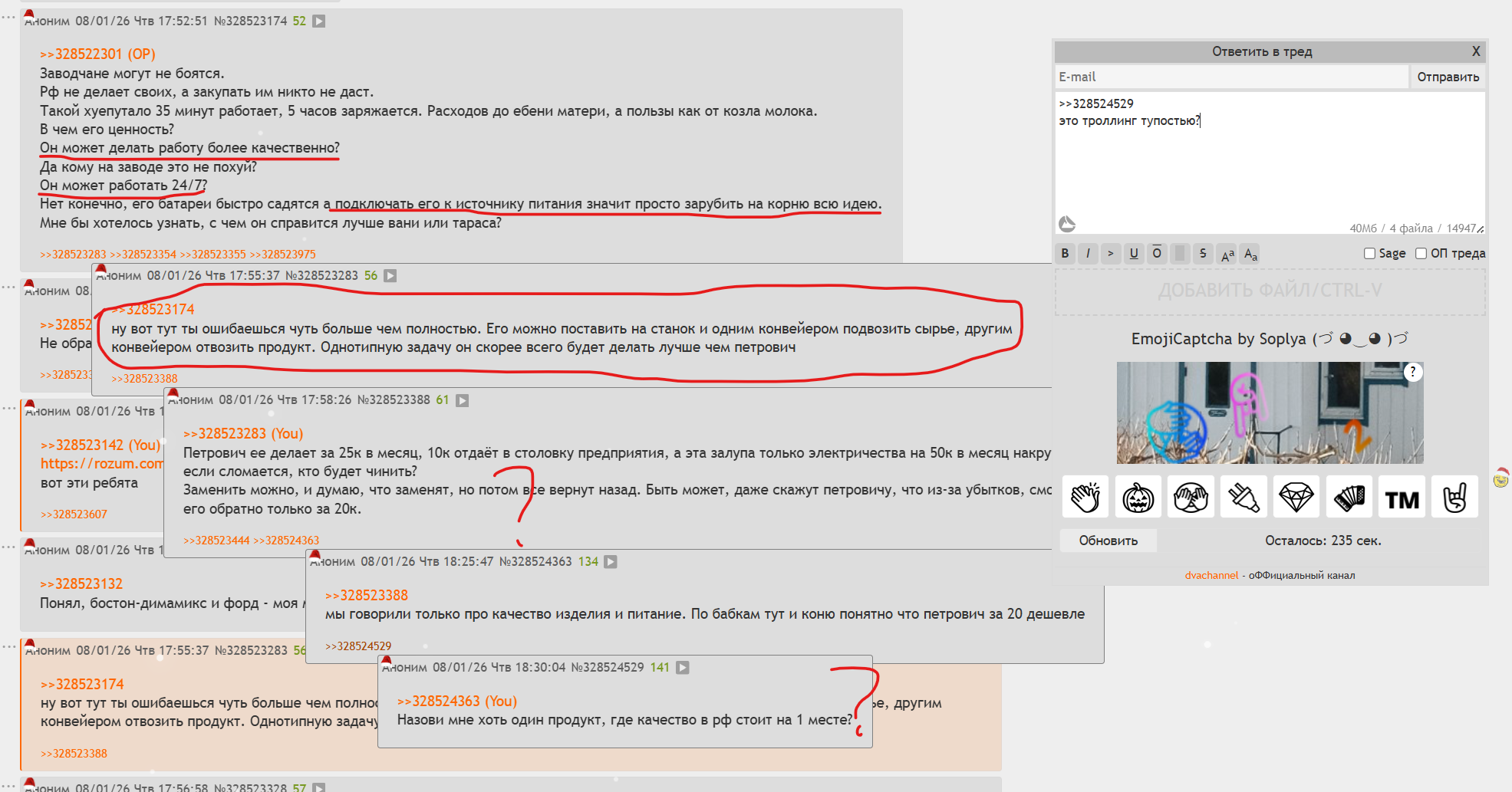
Task: Pick the peeking-through-hands face captcha emoji
Action: (1191, 497)
